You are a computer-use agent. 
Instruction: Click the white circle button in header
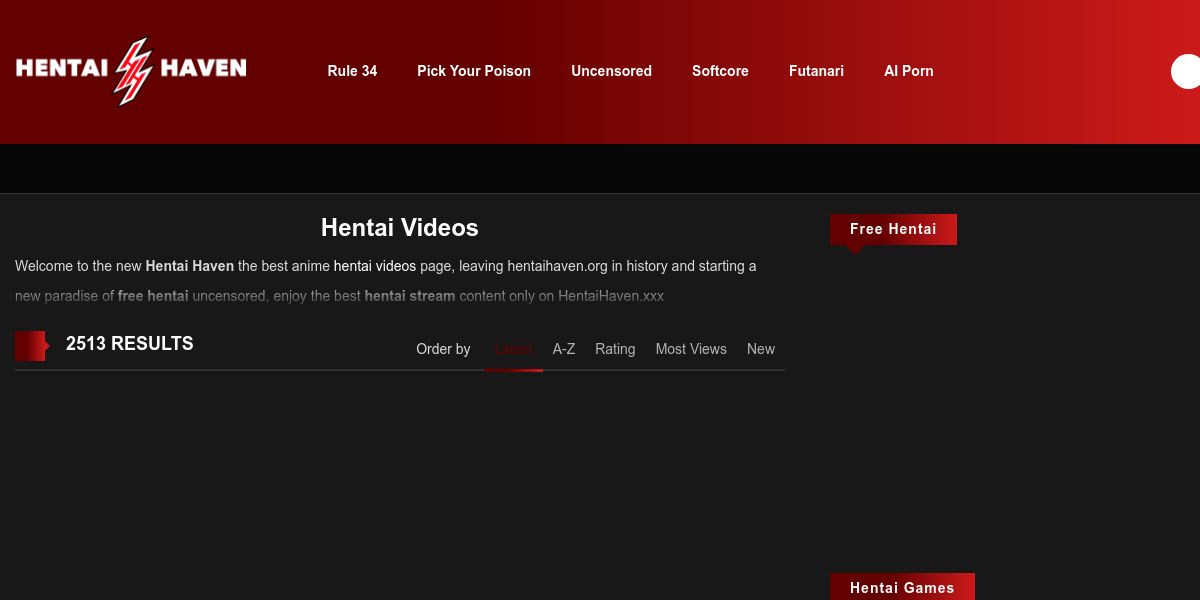1186,72
